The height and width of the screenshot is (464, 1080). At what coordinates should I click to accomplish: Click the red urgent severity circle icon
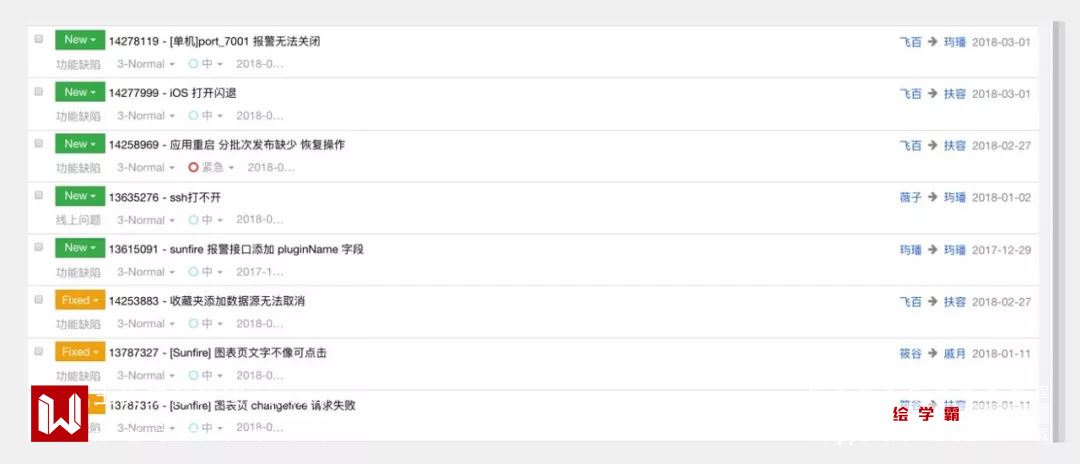click(x=194, y=168)
